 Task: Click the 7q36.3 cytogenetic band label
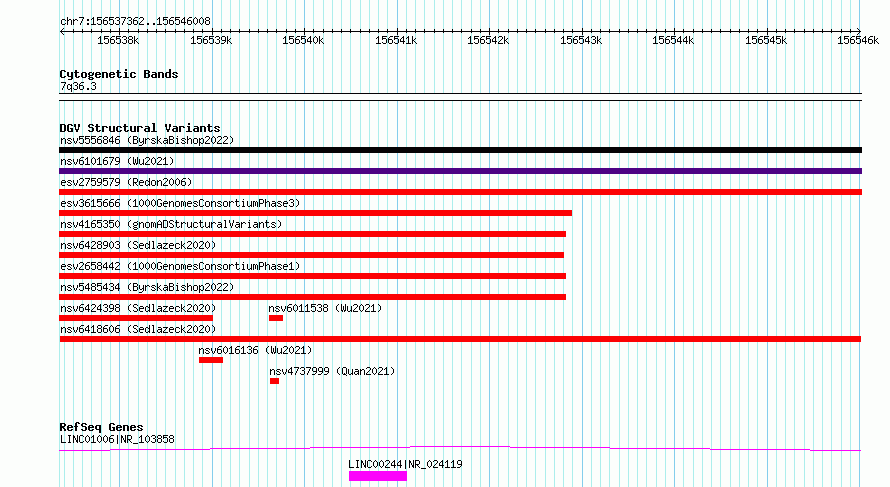click(78, 86)
